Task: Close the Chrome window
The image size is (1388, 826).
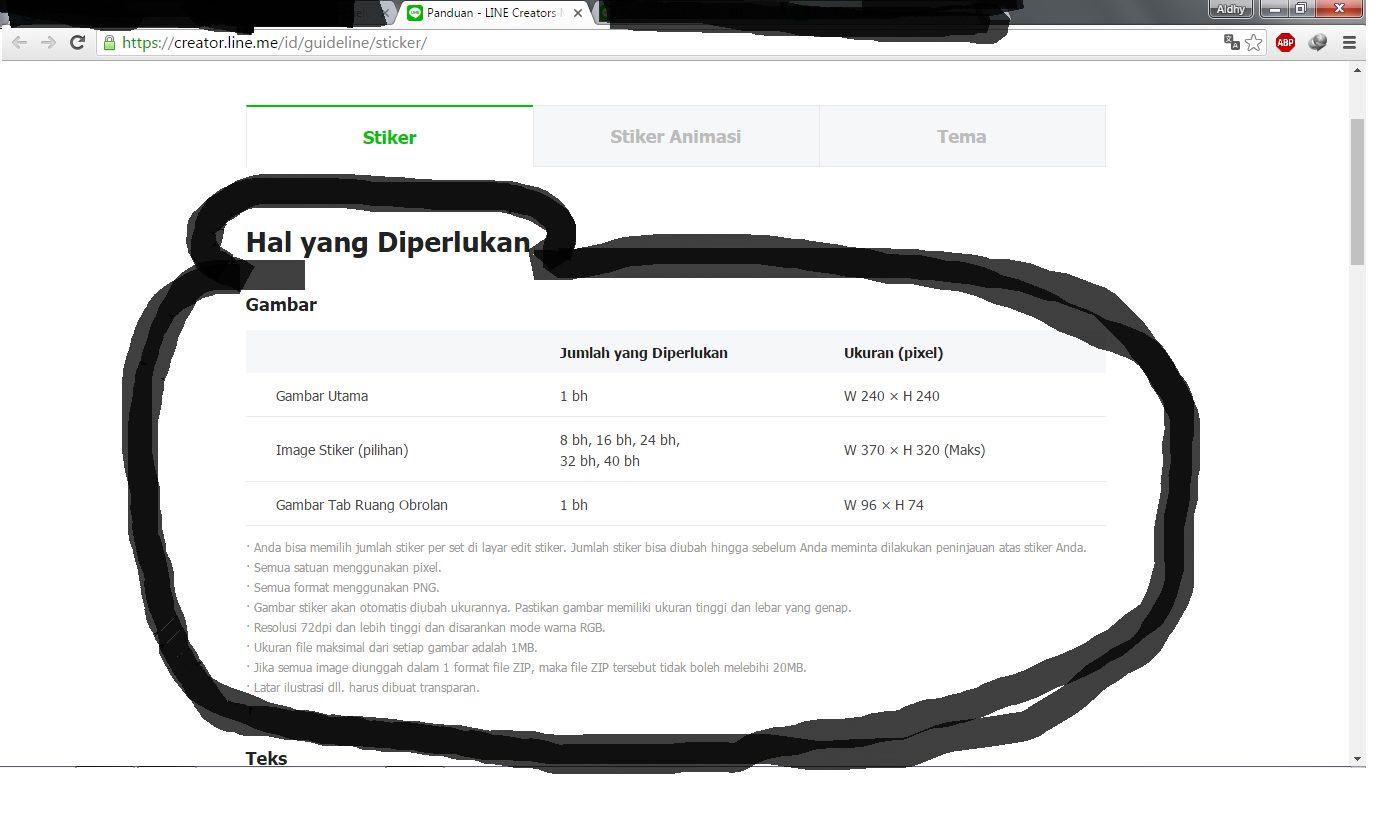Action: tap(1337, 9)
